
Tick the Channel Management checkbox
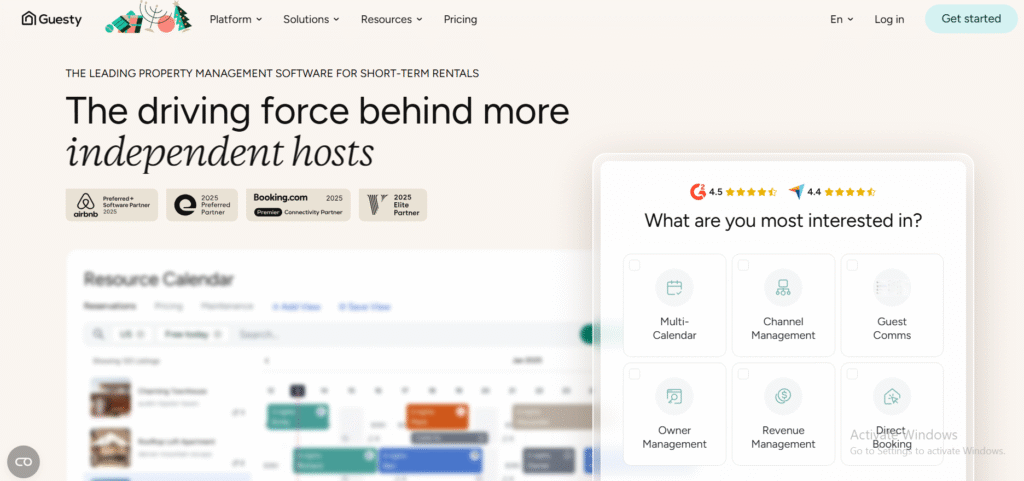click(743, 265)
